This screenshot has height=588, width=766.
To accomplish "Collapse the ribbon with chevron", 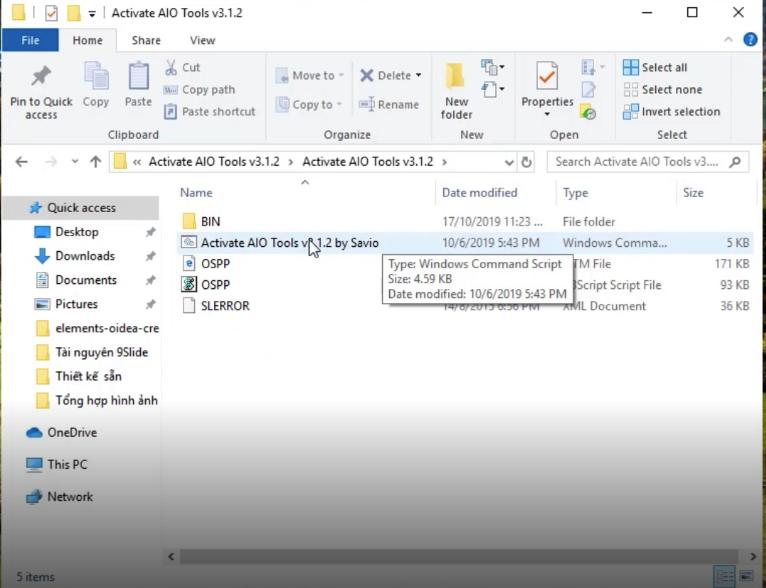I will pyautogui.click(x=728, y=40).
